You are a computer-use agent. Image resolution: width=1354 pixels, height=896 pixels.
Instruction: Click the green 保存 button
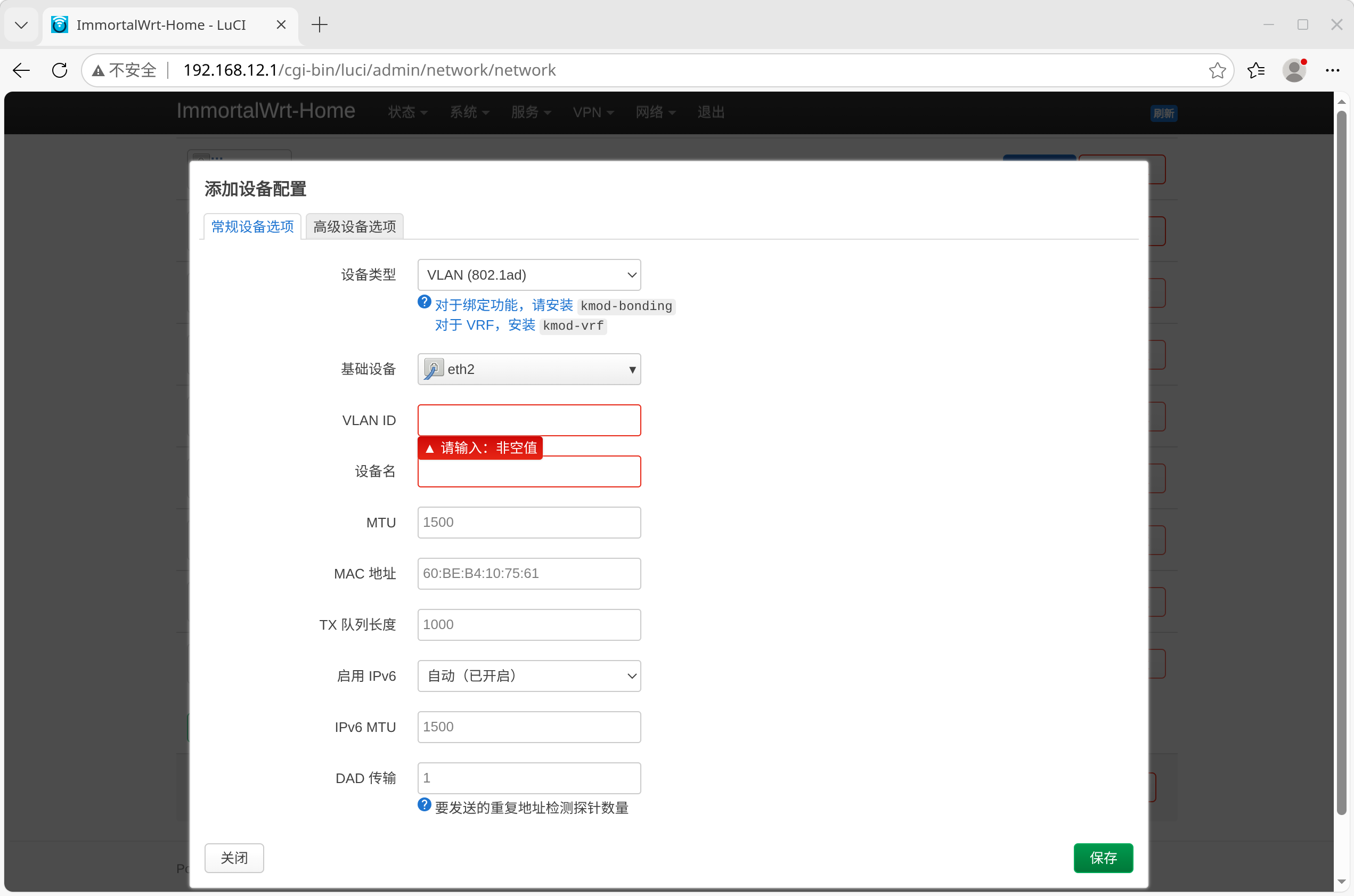click(x=1103, y=858)
